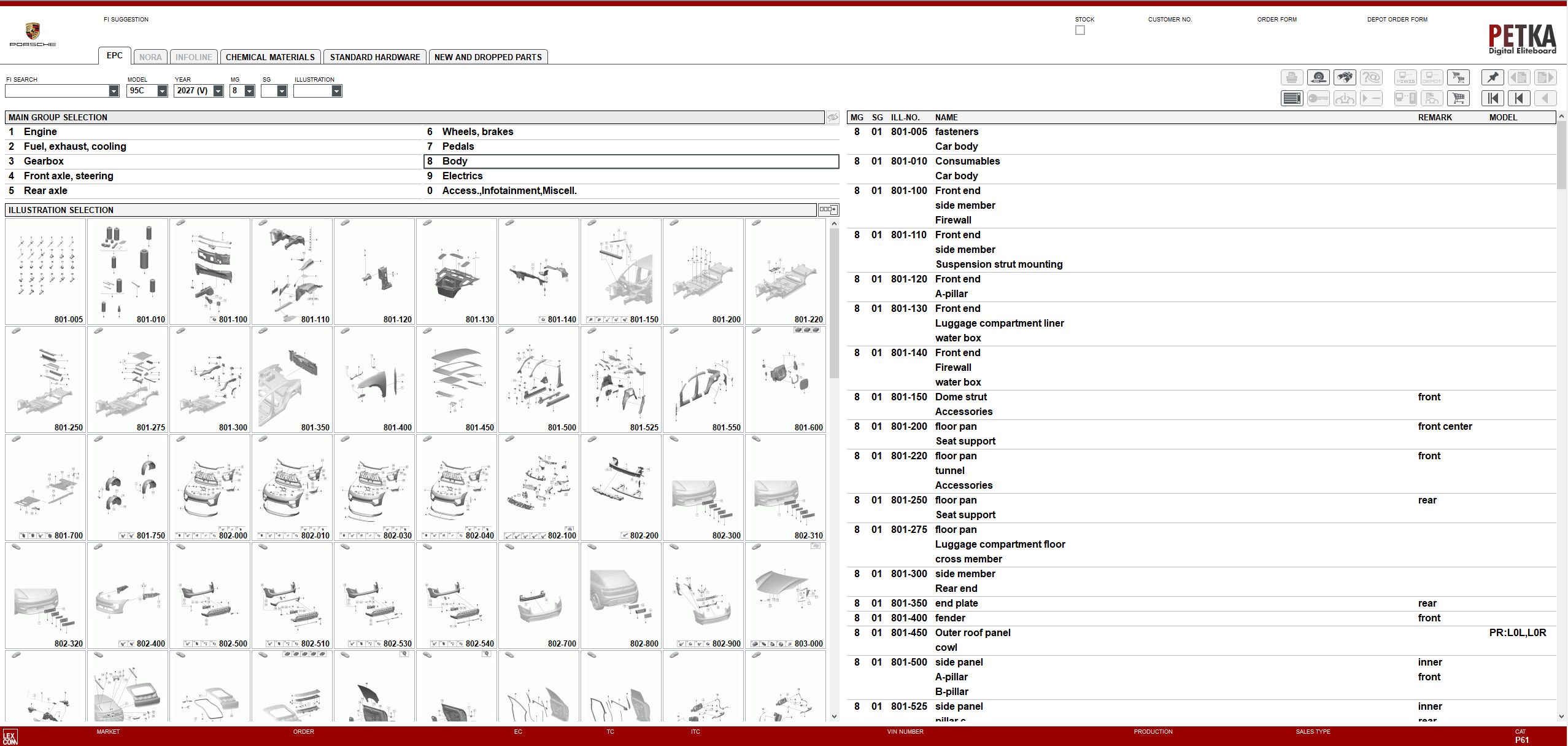Click the next document page icon

[x=1545, y=77]
